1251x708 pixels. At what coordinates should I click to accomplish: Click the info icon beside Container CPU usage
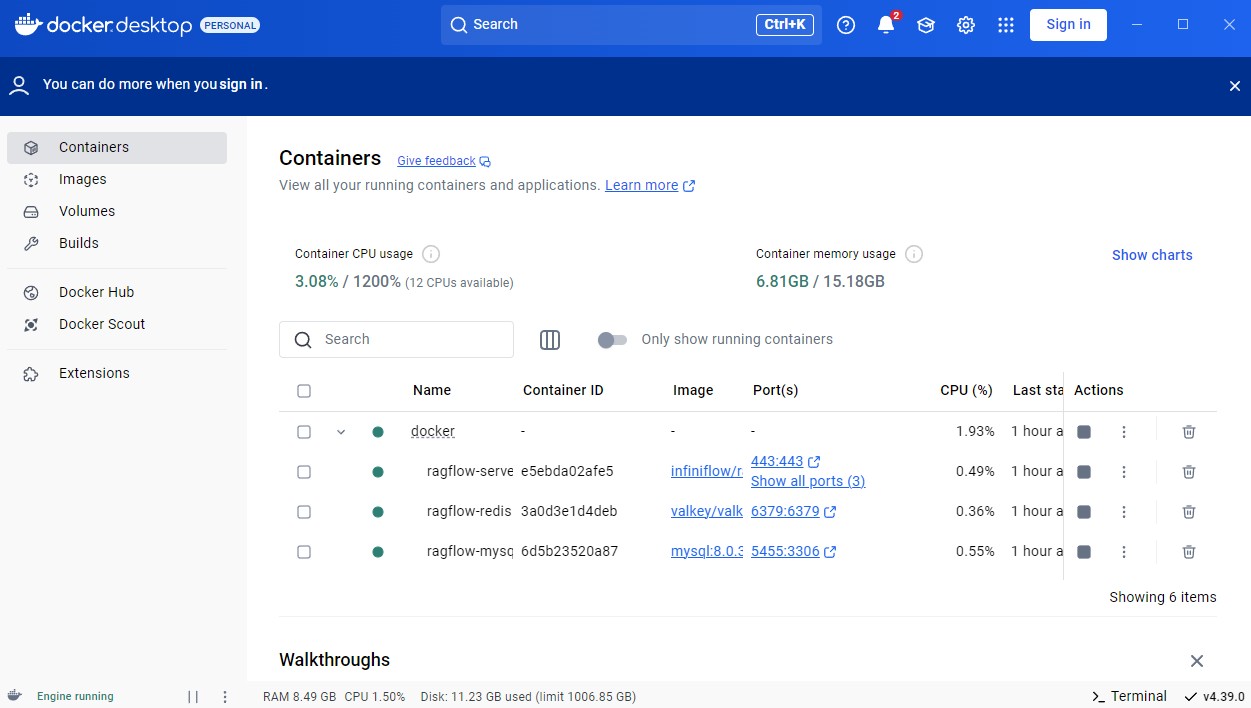tap(431, 254)
